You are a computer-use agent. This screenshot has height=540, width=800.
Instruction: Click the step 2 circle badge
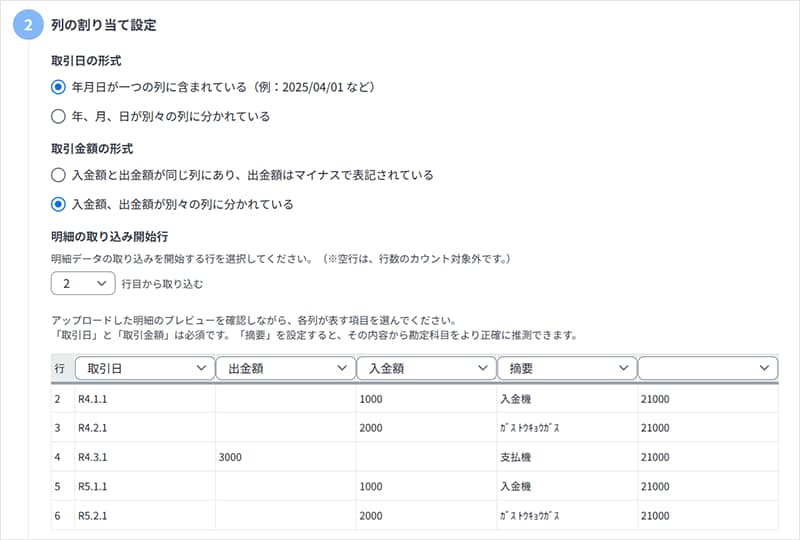point(29,25)
